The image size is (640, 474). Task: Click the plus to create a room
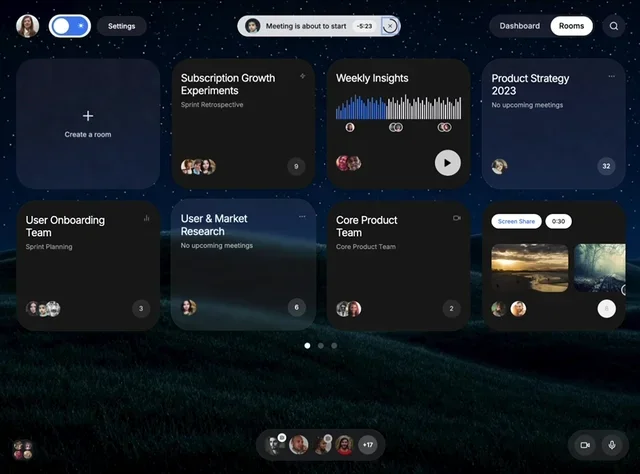(88, 116)
